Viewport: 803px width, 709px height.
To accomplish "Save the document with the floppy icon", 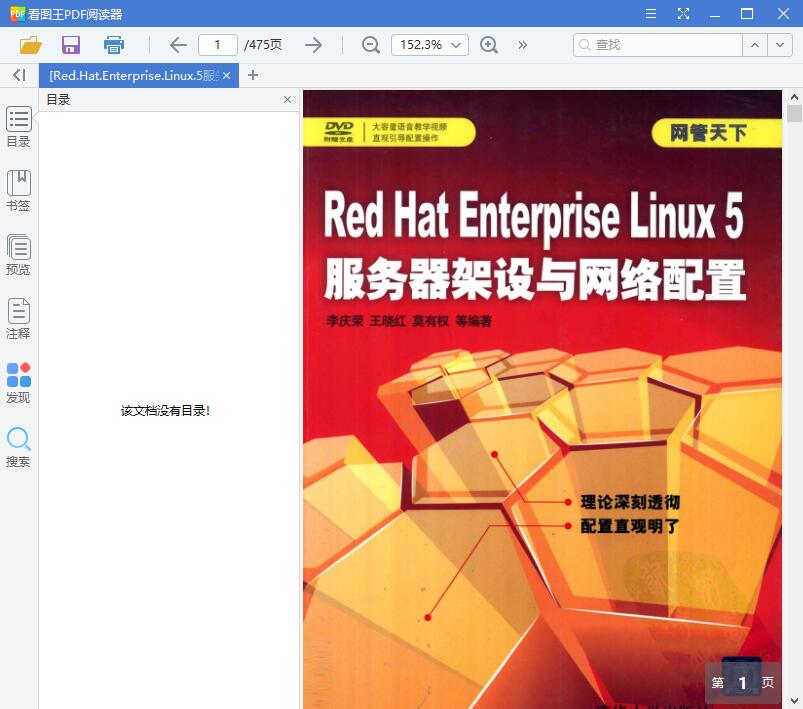I will click(71, 45).
